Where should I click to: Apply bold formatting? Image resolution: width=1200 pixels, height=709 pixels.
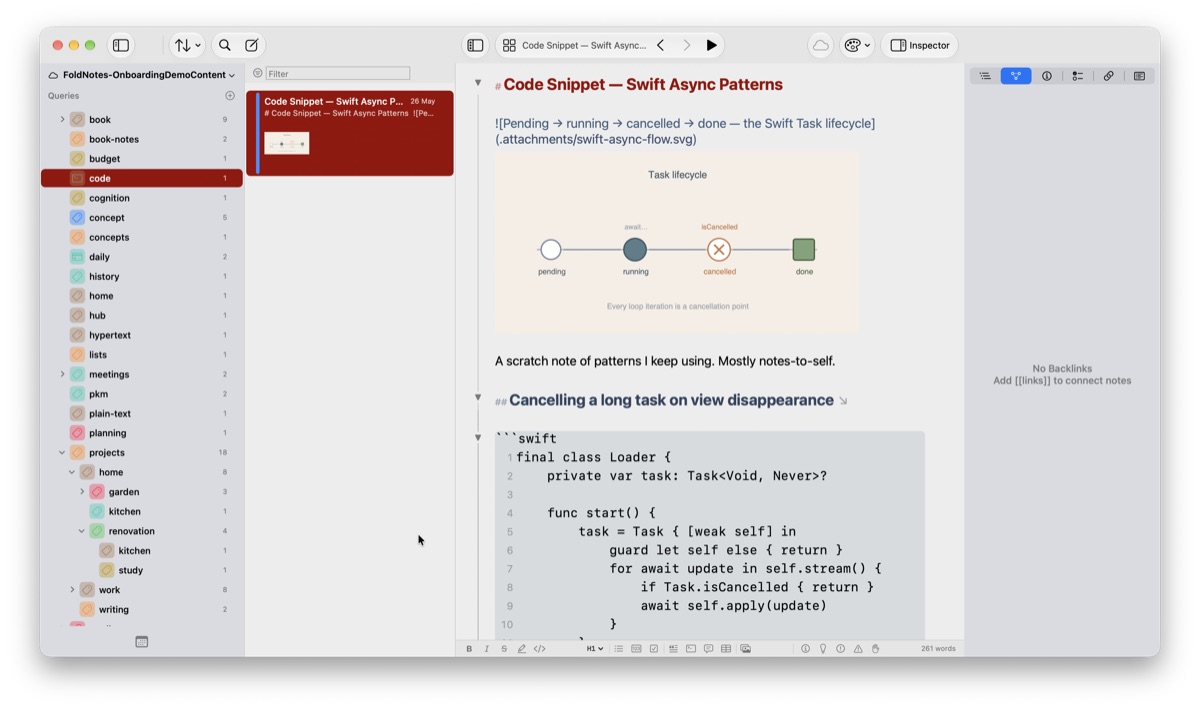(469, 649)
